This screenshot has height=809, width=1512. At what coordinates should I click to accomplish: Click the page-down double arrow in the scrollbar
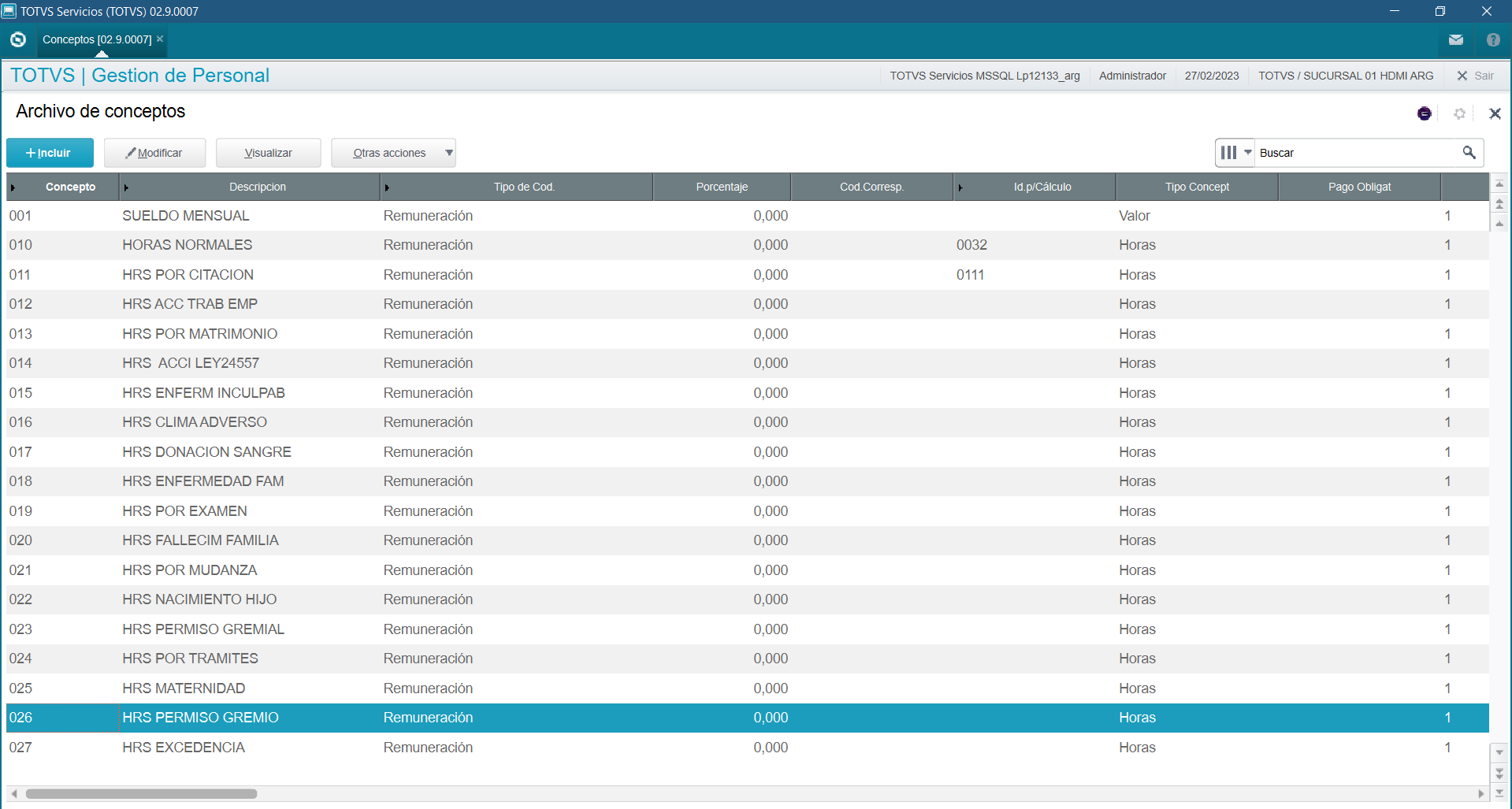pyautogui.click(x=1499, y=774)
